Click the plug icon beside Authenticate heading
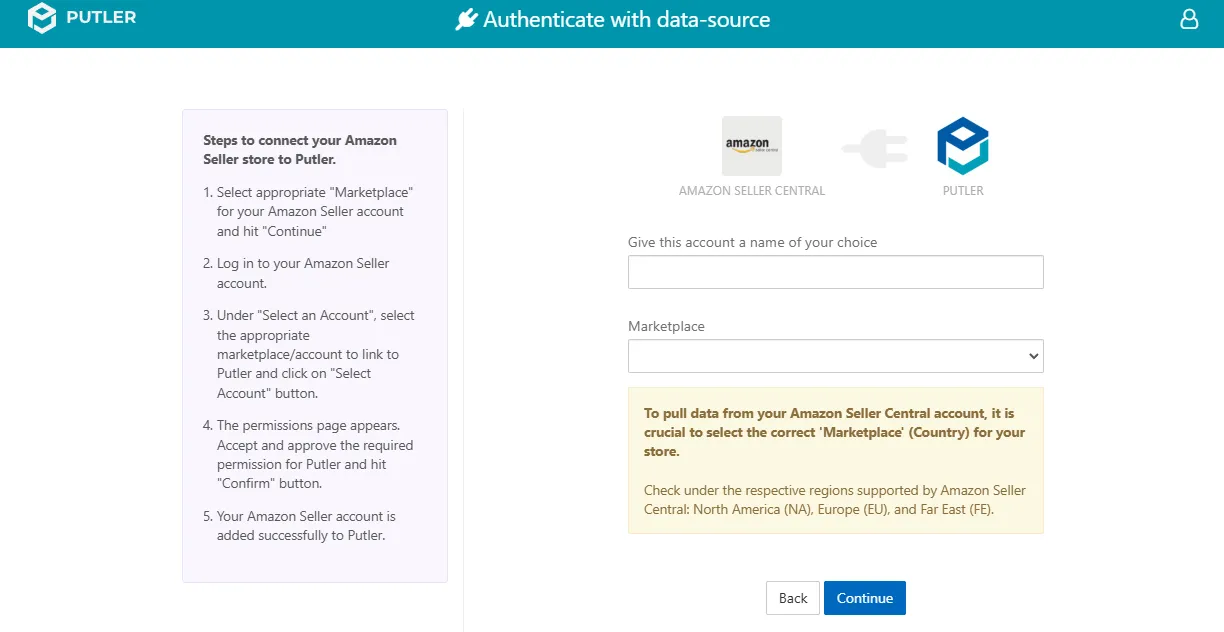This screenshot has height=632, width=1224. click(466, 20)
